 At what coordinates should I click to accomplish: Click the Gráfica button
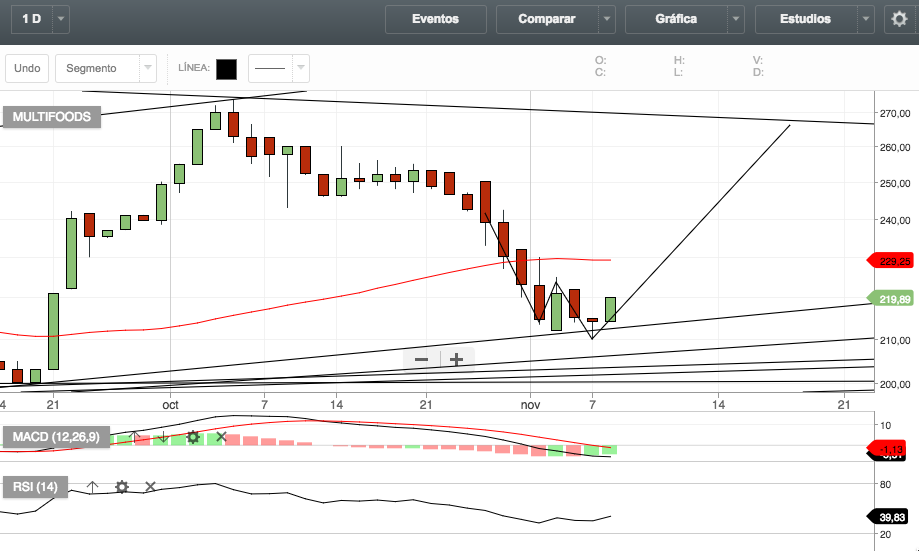[x=676, y=19]
